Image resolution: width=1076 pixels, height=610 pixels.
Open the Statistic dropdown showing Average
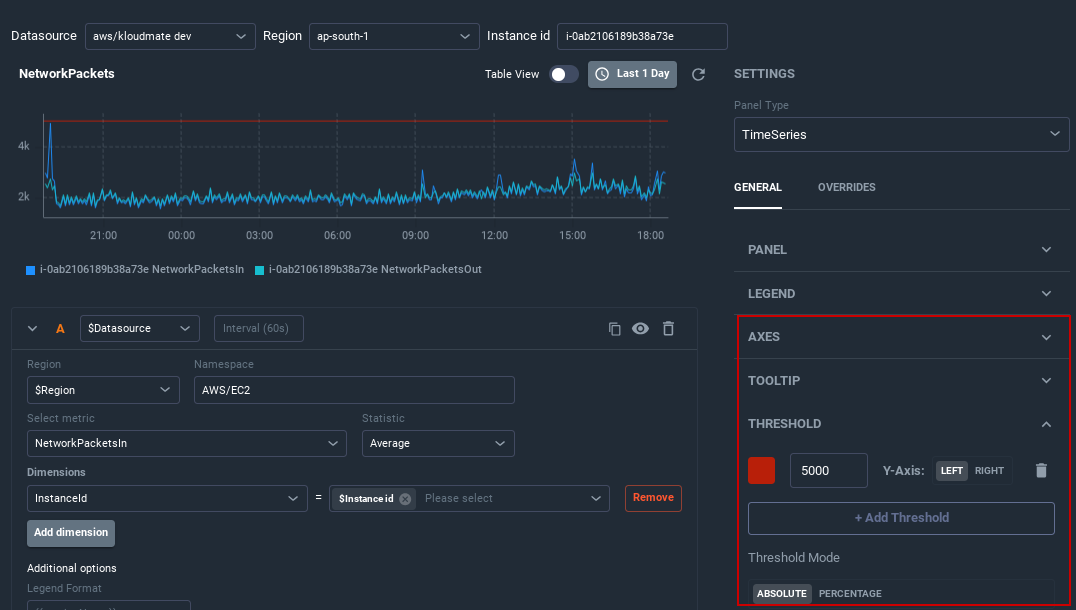(x=438, y=441)
